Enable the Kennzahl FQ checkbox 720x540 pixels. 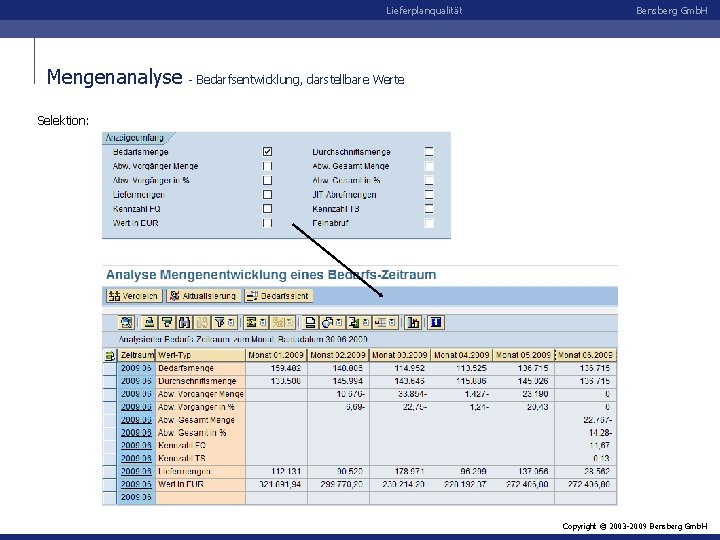[267, 208]
